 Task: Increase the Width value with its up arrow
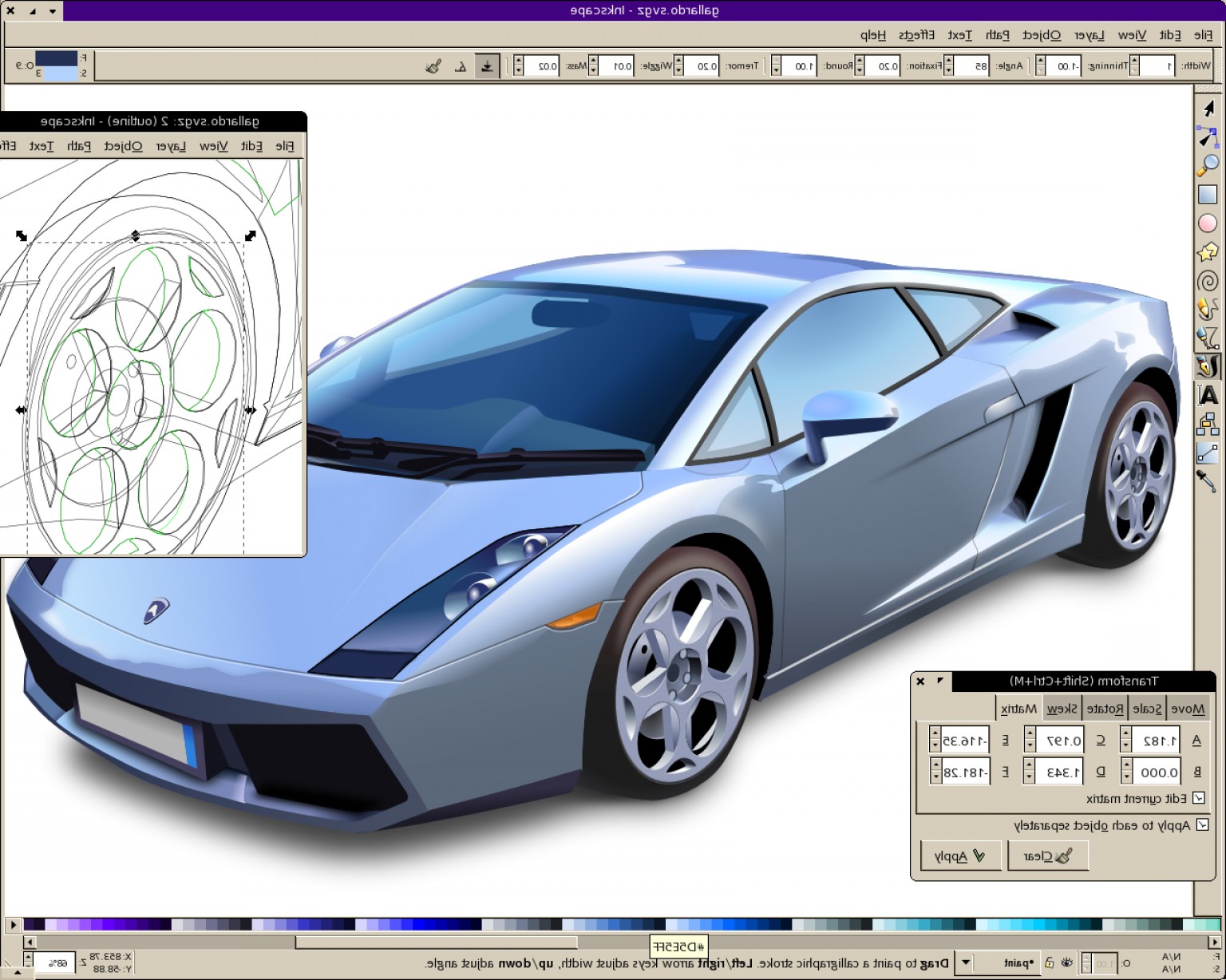click(1133, 61)
